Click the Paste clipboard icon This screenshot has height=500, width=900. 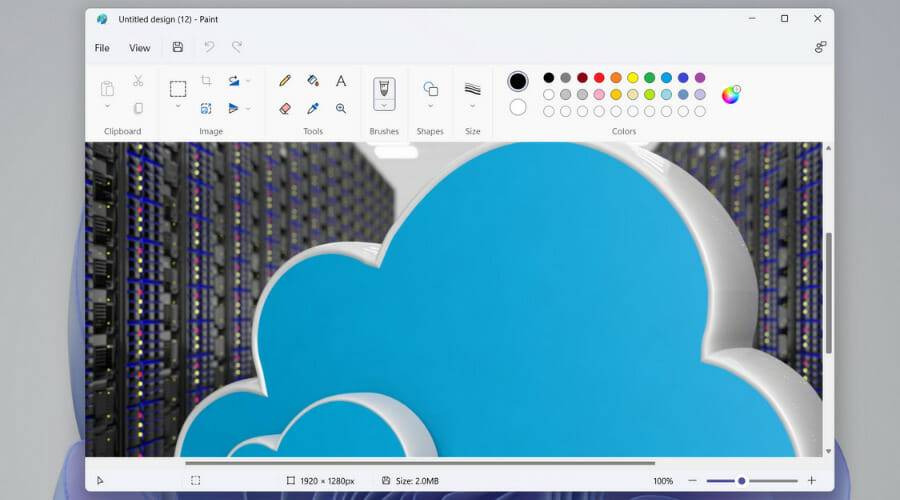pyautogui.click(x=107, y=88)
